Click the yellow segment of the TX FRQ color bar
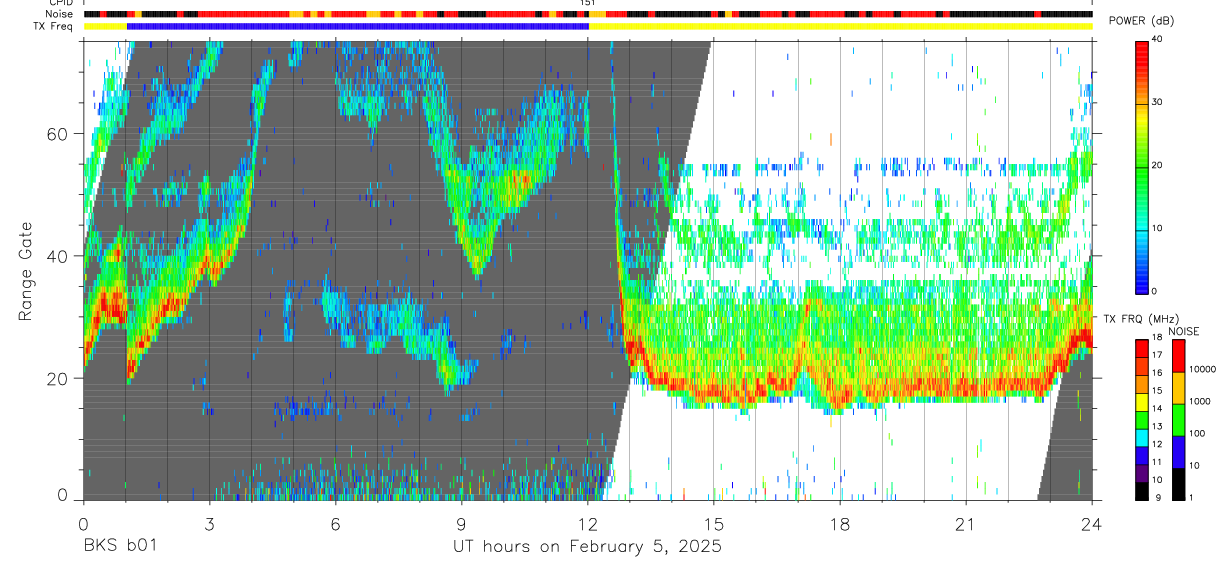The image size is (1228, 567). point(1142,402)
